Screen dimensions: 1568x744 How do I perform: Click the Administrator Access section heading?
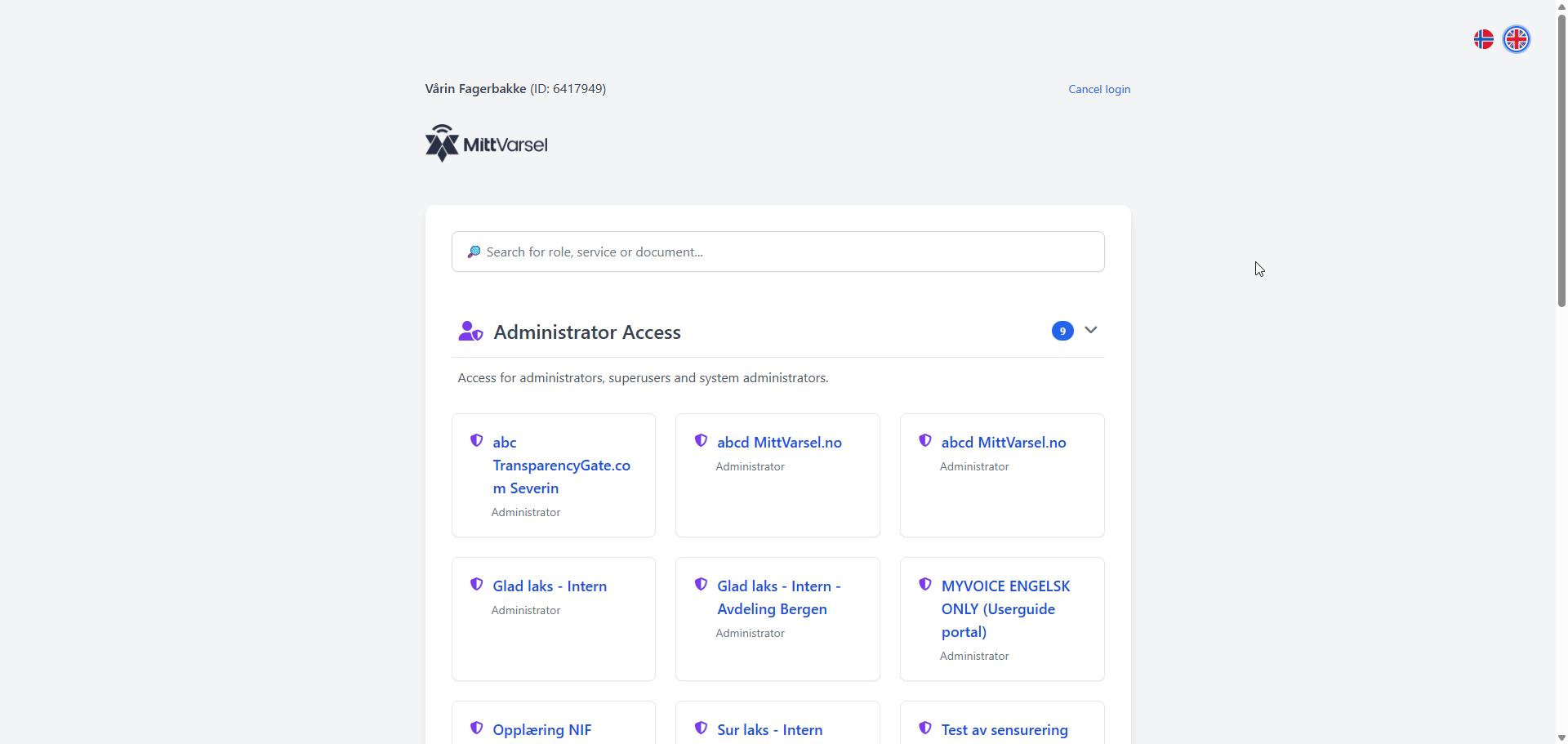pyautogui.click(x=586, y=332)
